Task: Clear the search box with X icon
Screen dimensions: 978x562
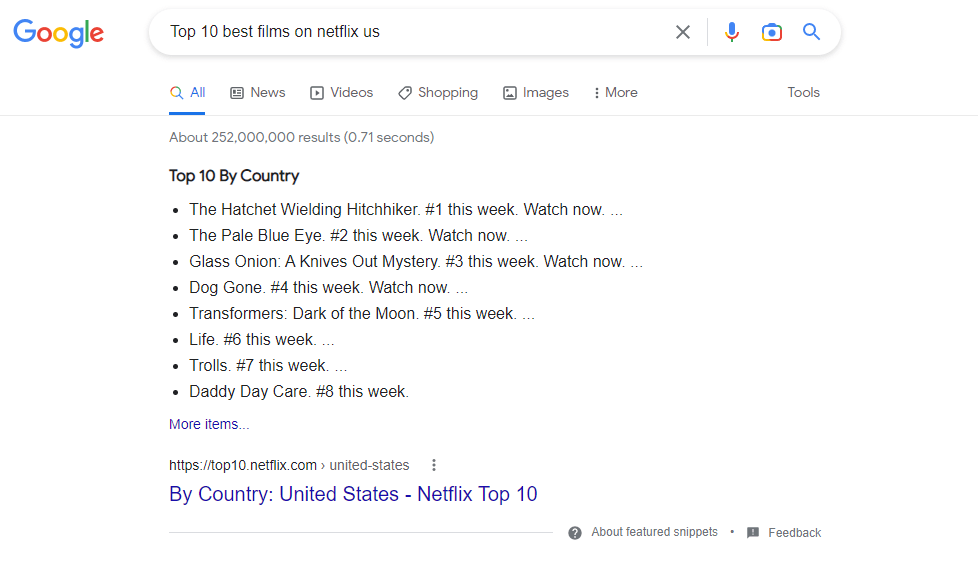Action: pos(683,32)
